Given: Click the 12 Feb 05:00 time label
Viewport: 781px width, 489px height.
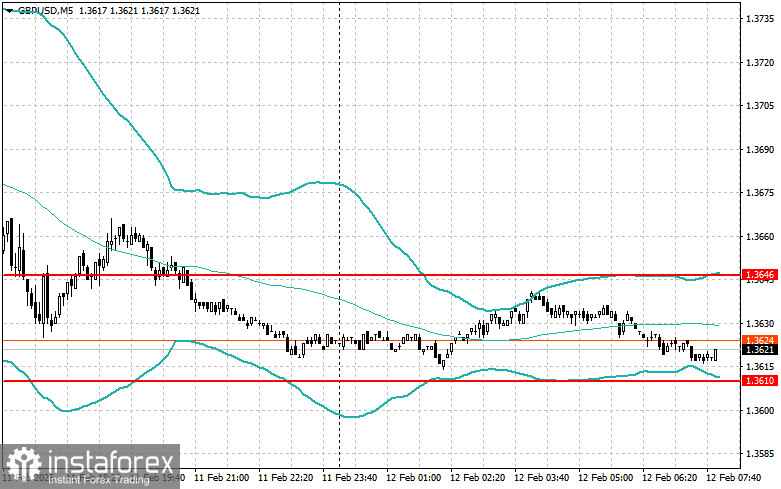Looking at the screenshot, I should [x=605, y=478].
